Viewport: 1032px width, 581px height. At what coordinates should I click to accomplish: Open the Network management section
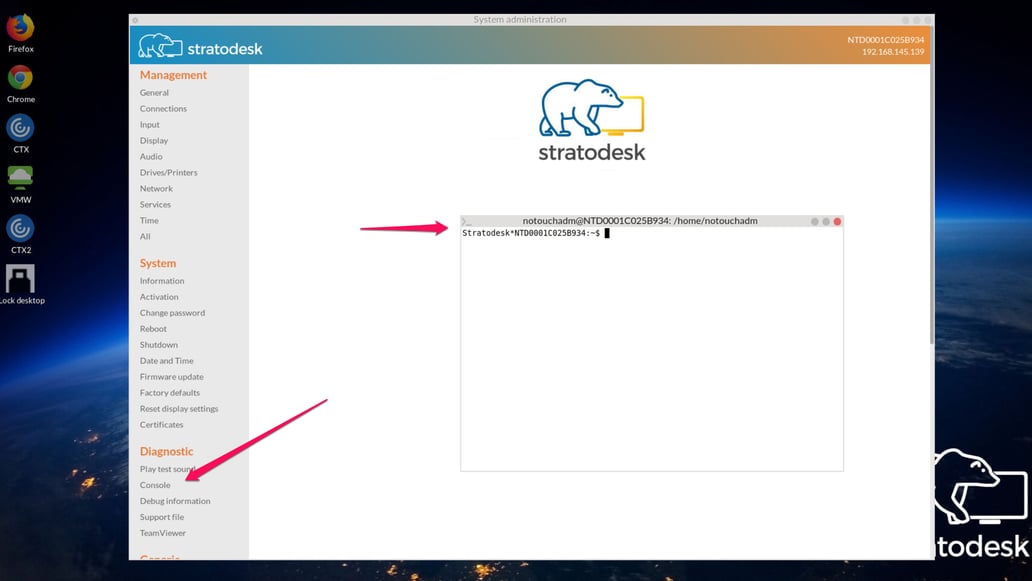click(x=156, y=188)
